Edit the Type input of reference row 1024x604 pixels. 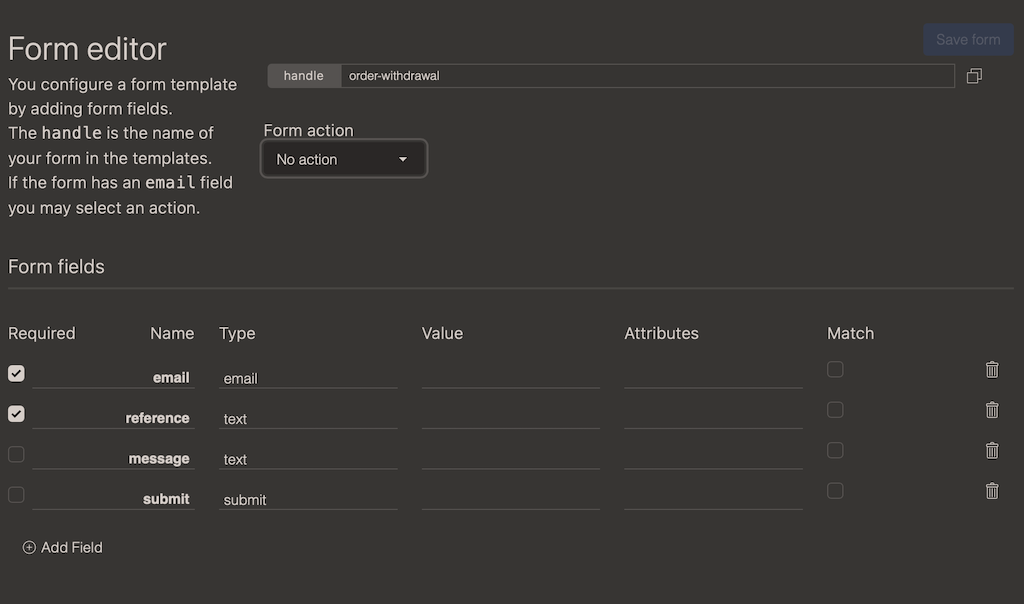click(x=308, y=419)
